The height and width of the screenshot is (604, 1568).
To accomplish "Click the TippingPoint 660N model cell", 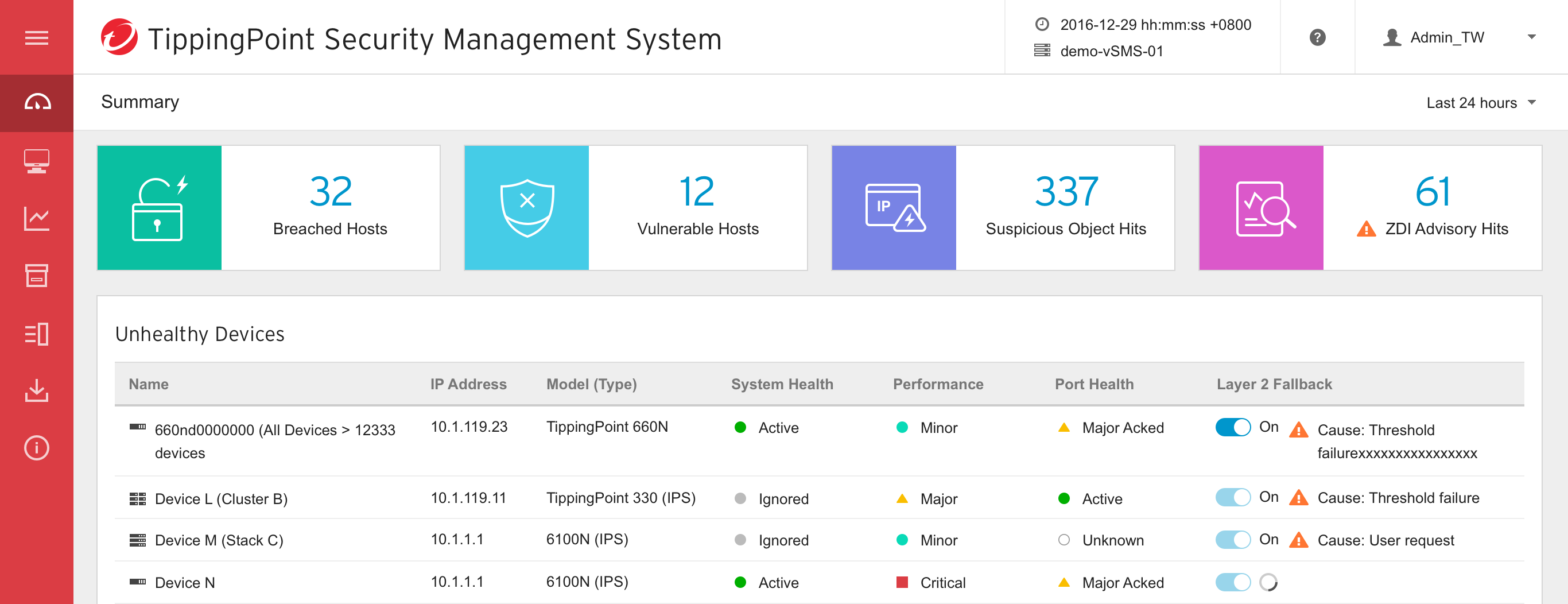I will point(607,427).
